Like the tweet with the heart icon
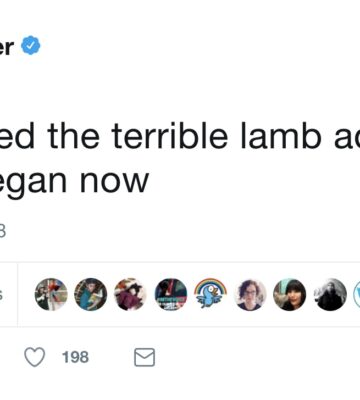The width and height of the screenshot is (360, 400). tap(35, 357)
